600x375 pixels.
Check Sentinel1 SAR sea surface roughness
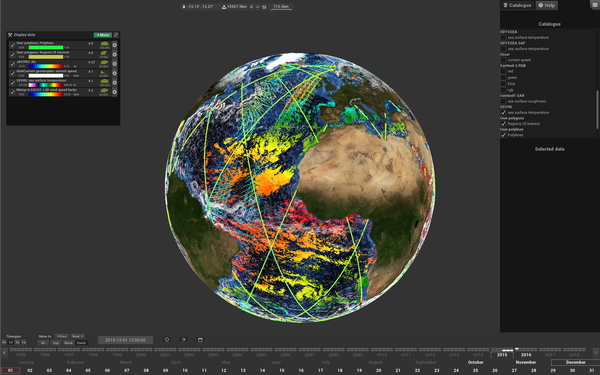pyautogui.click(x=503, y=101)
